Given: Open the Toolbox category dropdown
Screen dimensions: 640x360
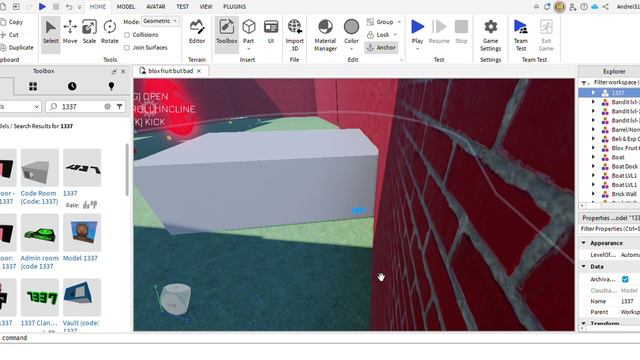Looking at the screenshot, I should coord(20,107).
